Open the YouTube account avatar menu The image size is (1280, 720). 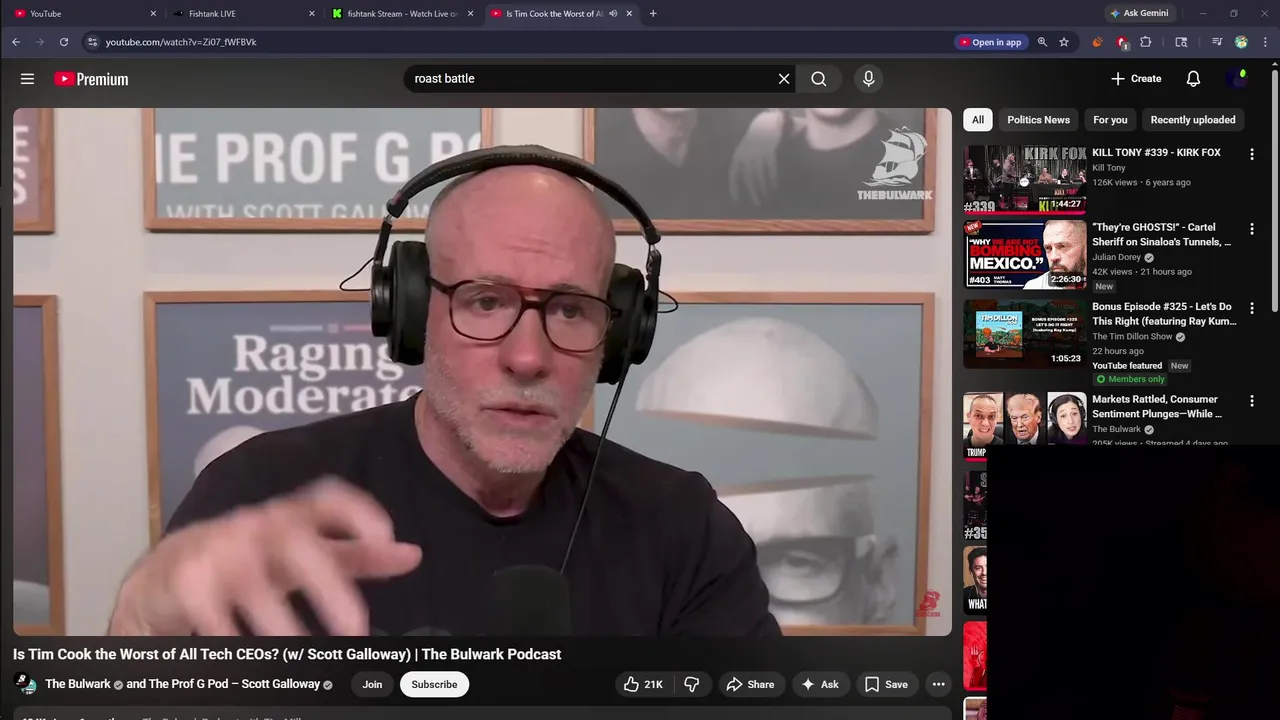coord(1238,79)
